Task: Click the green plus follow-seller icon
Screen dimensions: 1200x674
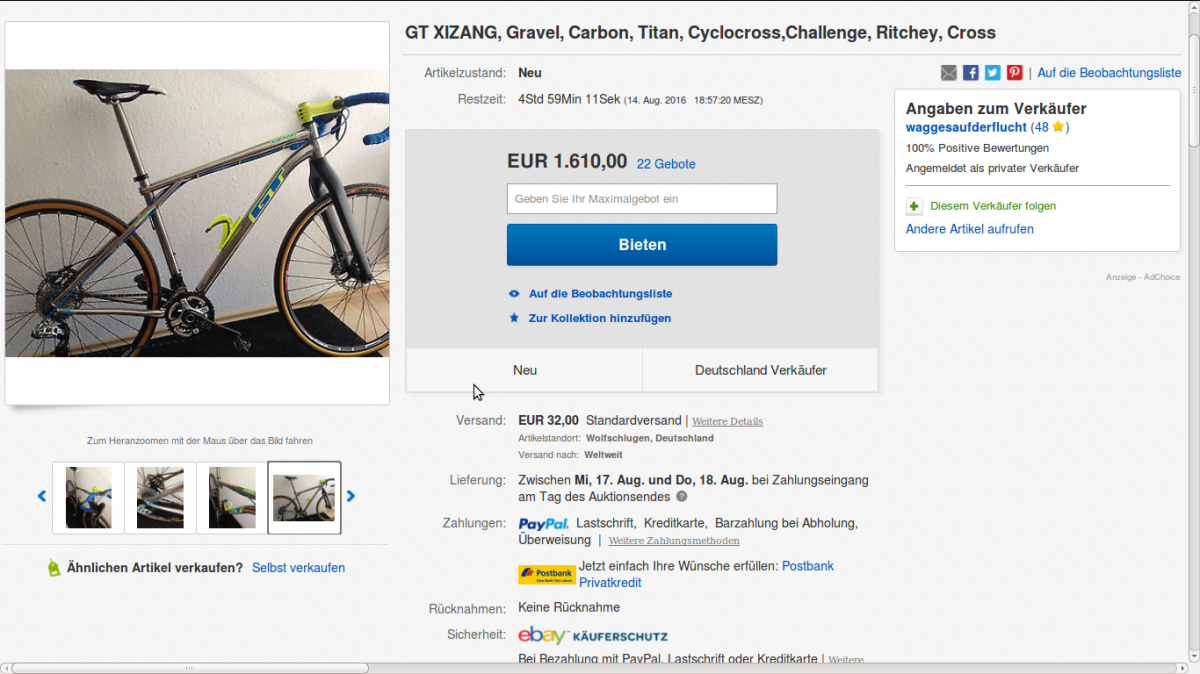Action: click(914, 206)
